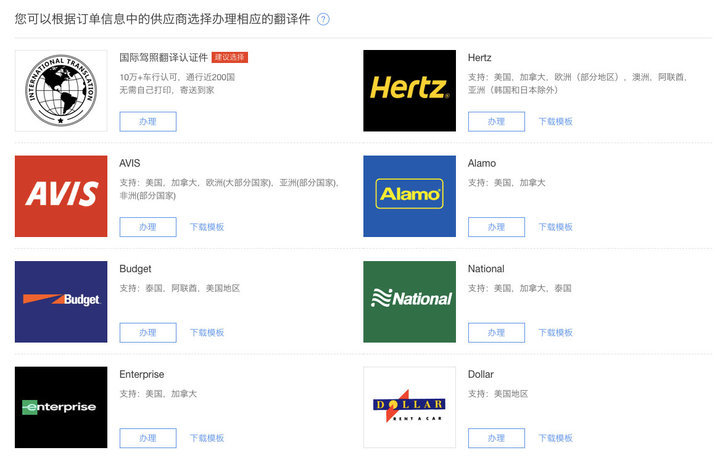720x458 pixels.
Task: Click 办理 button for Dollar
Action: click(x=496, y=438)
